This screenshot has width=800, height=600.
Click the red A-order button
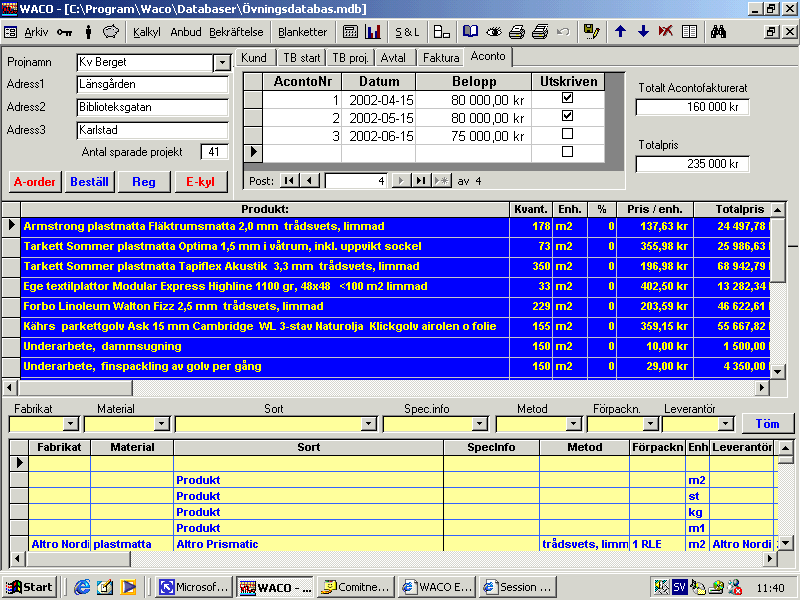(35, 182)
